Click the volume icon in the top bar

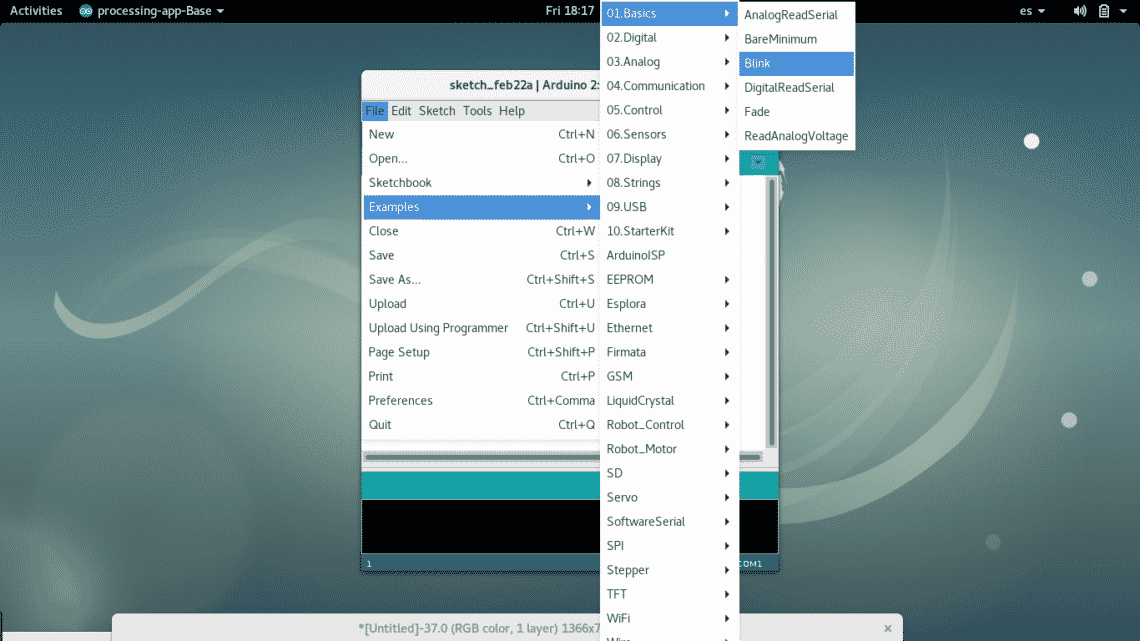pyautogui.click(x=1080, y=11)
